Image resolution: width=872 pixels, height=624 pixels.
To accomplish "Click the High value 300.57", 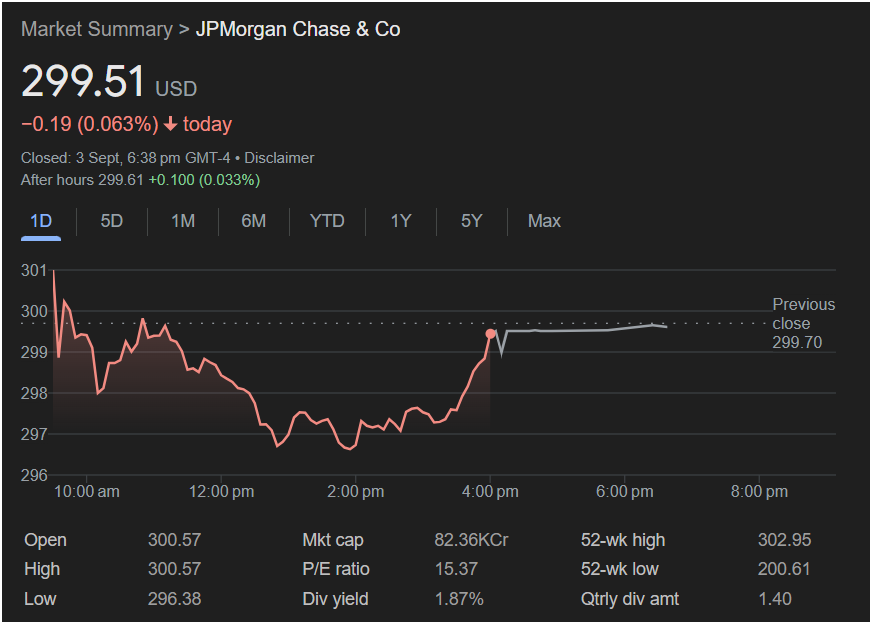I will pos(174,569).
